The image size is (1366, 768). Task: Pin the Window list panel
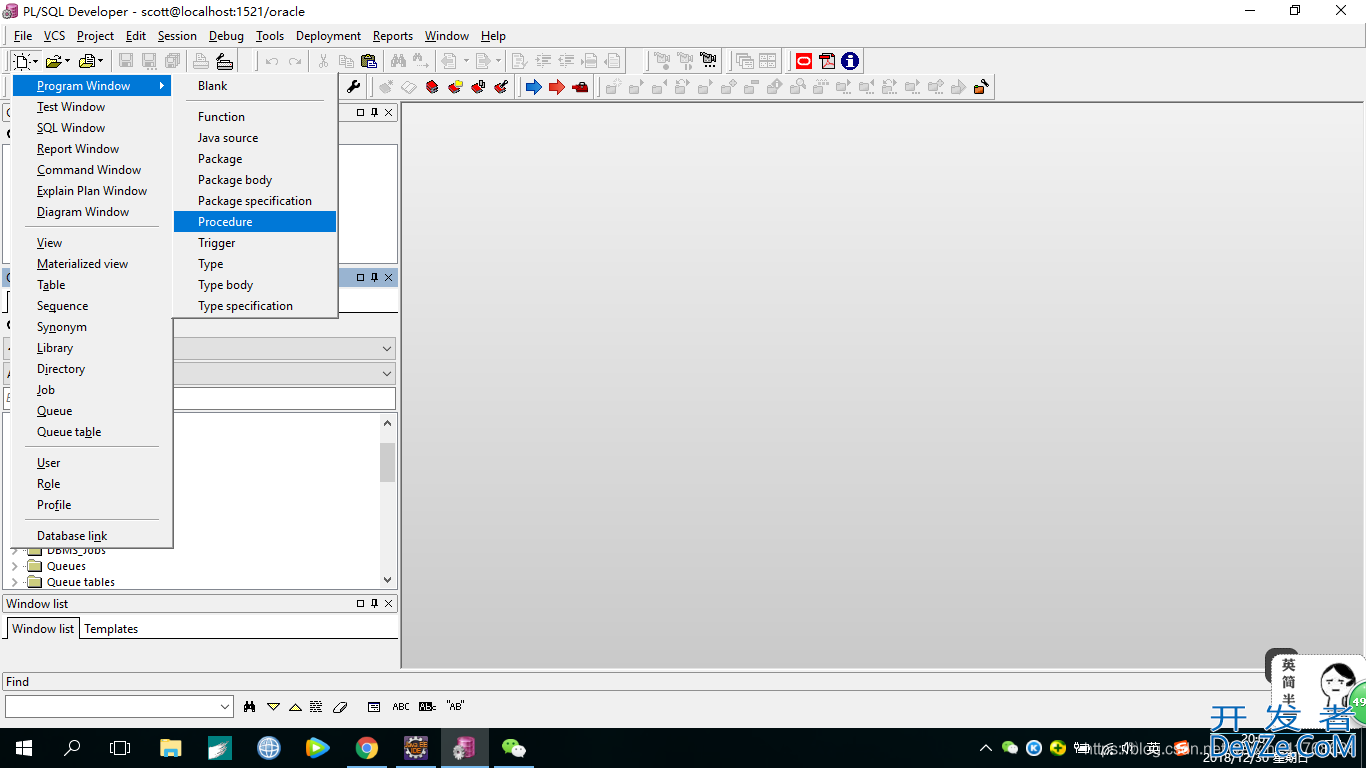point(375,604)
